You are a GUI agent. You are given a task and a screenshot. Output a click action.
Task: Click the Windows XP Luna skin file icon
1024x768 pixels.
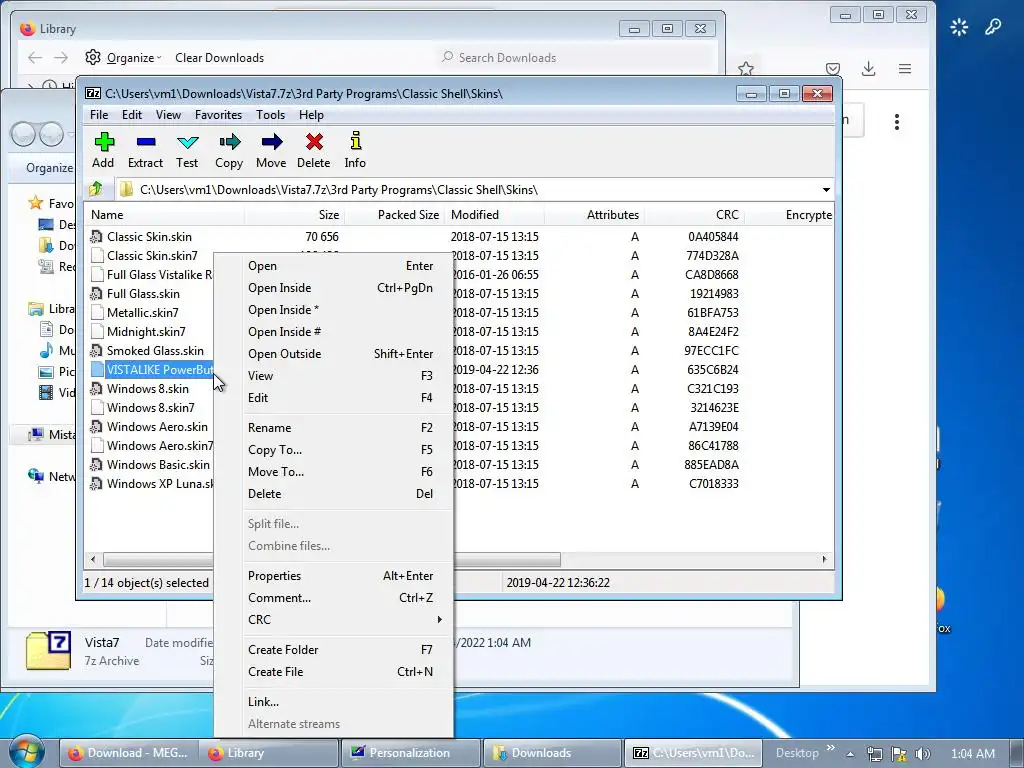point(97,484)
